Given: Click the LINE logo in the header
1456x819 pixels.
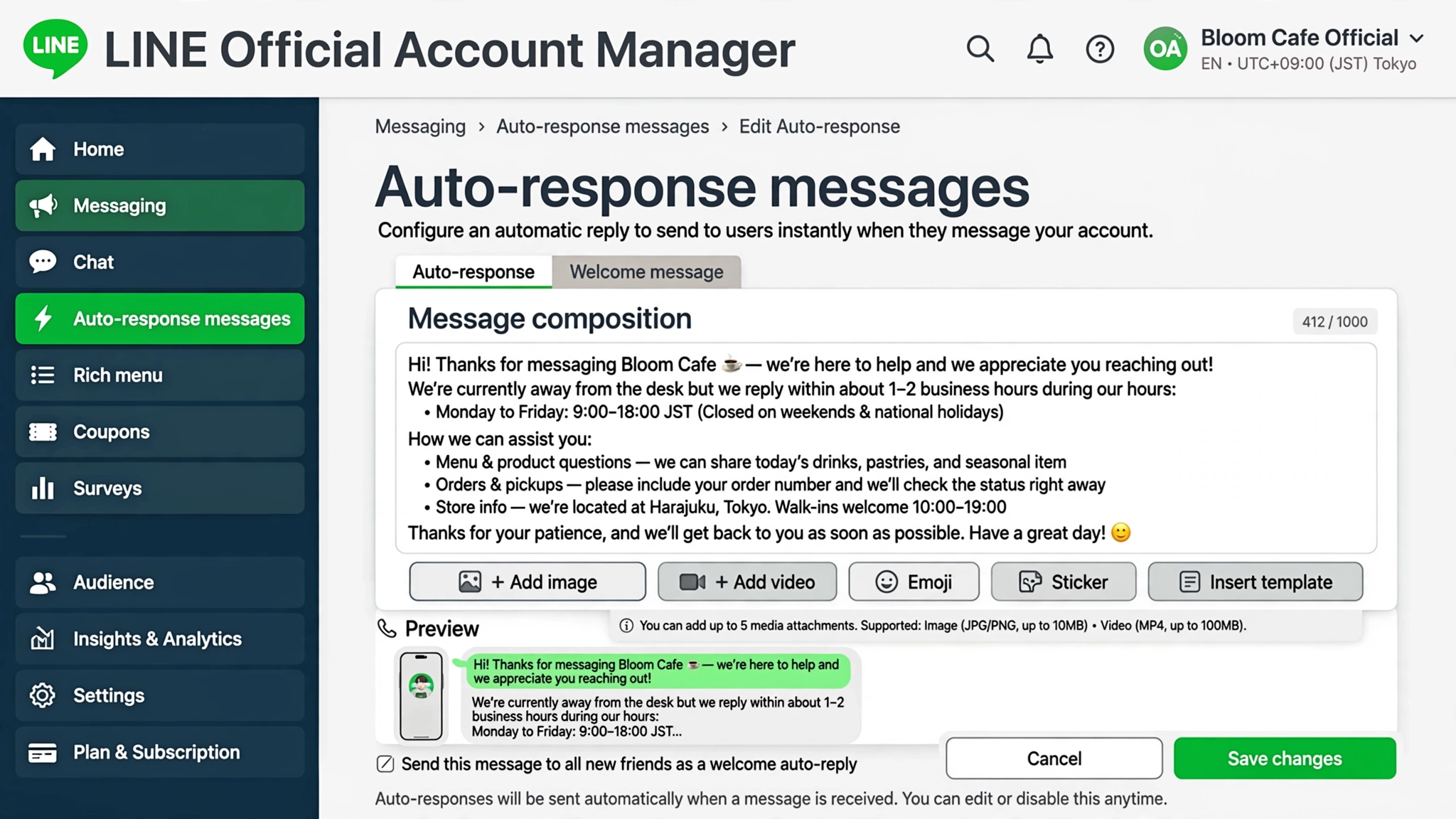Looking at the screenshot, I should 55,48.
